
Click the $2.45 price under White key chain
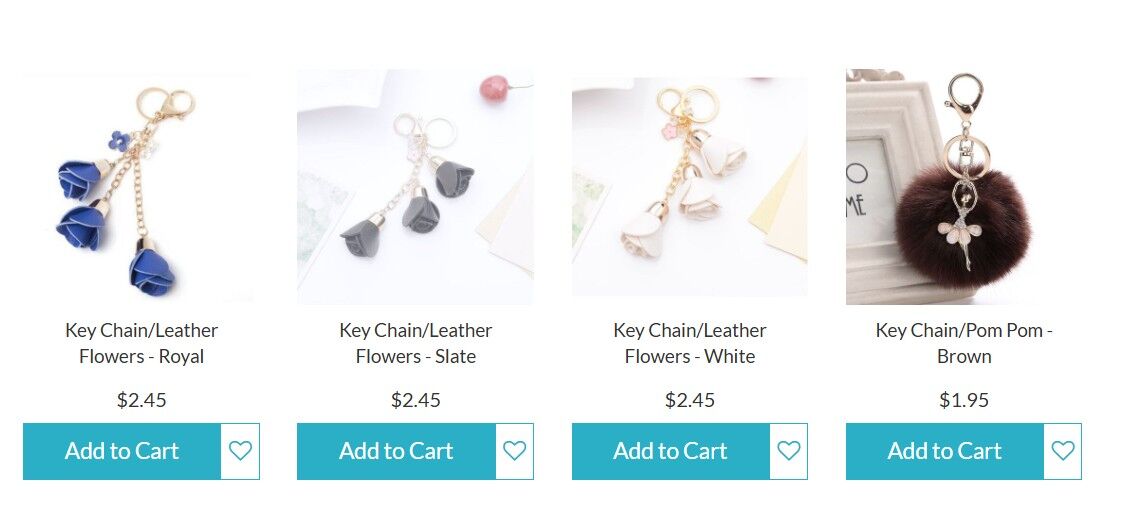point(690,400)
